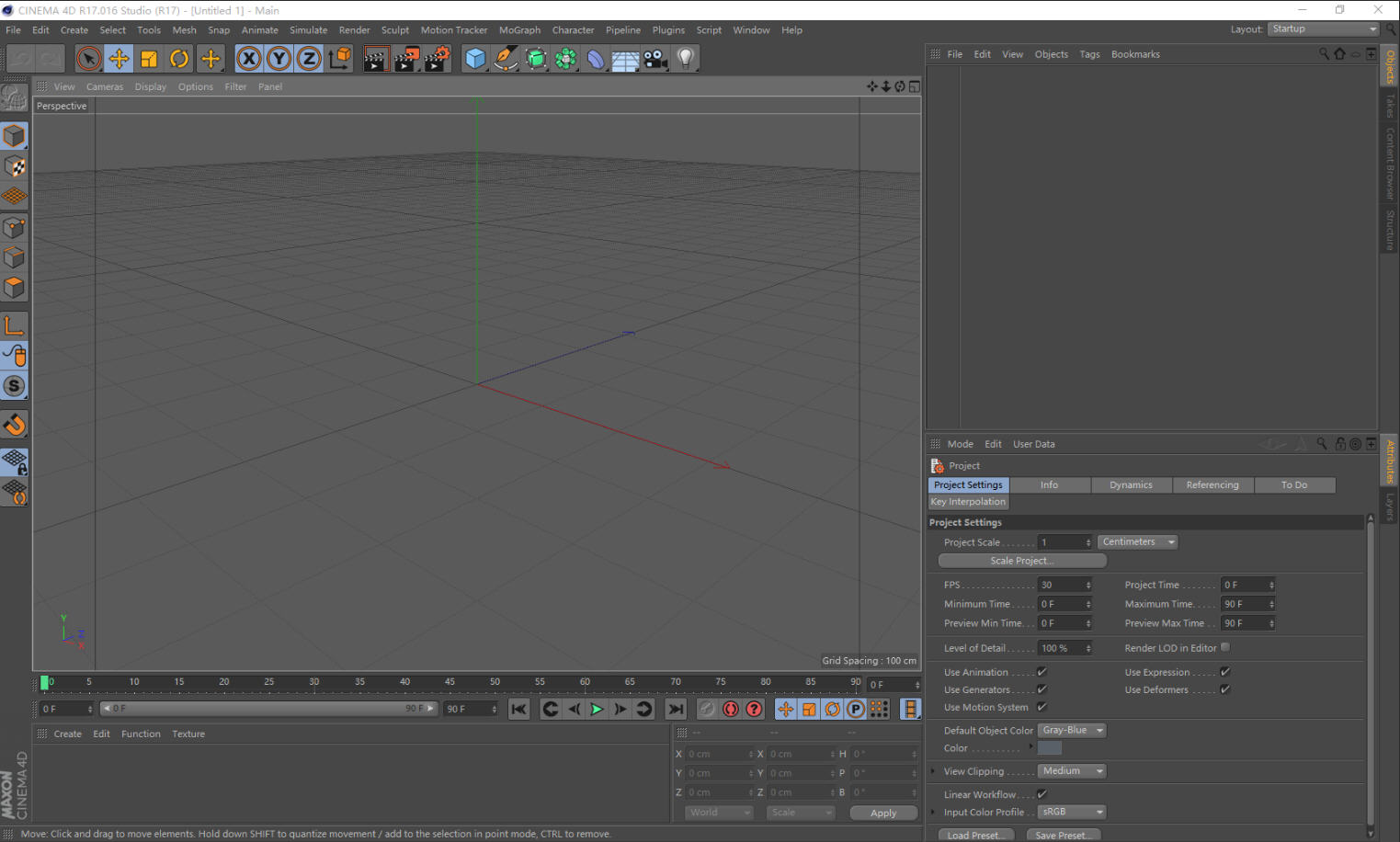Add a Subdivision Surface generator icon
Viewport: 1400px width, 842px height.
[x=536, y=59]
